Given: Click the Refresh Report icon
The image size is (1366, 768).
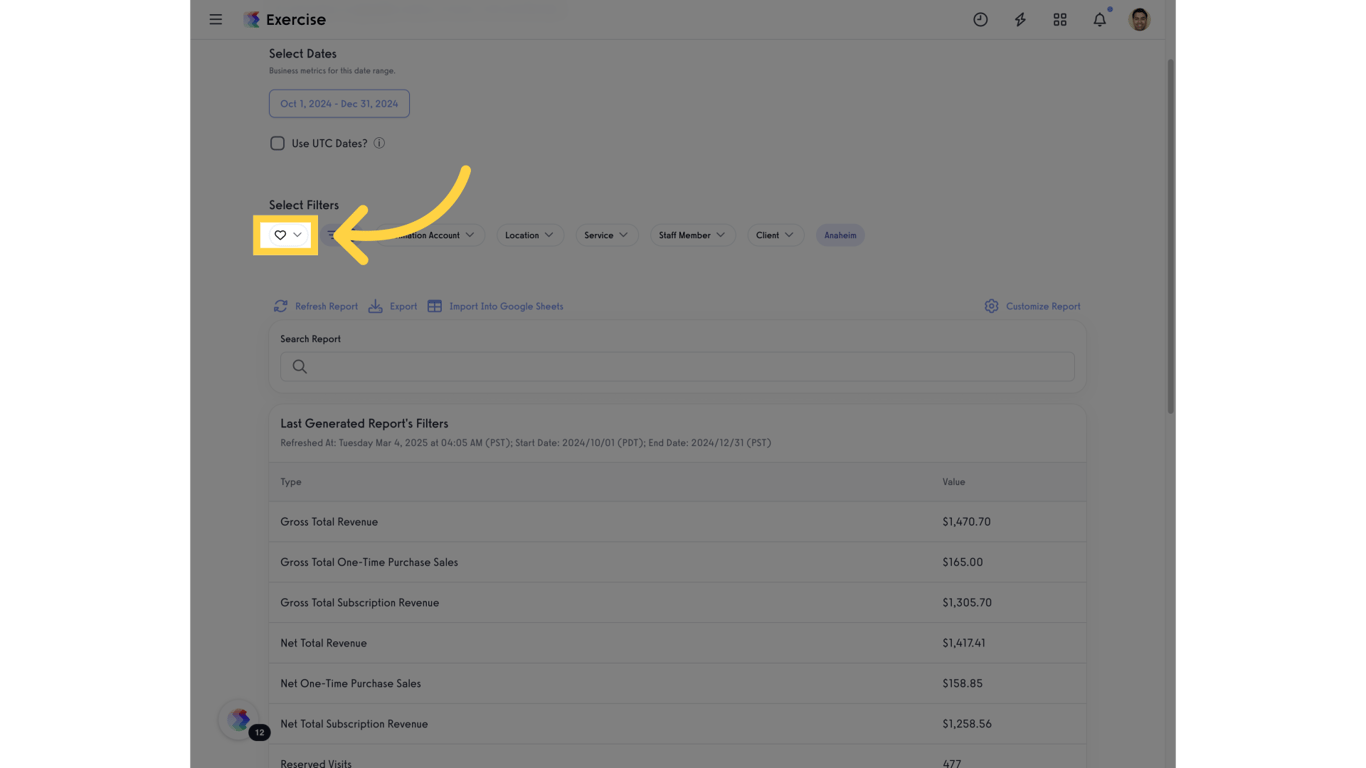Looking at the screenshot, I should click(281, 306).
